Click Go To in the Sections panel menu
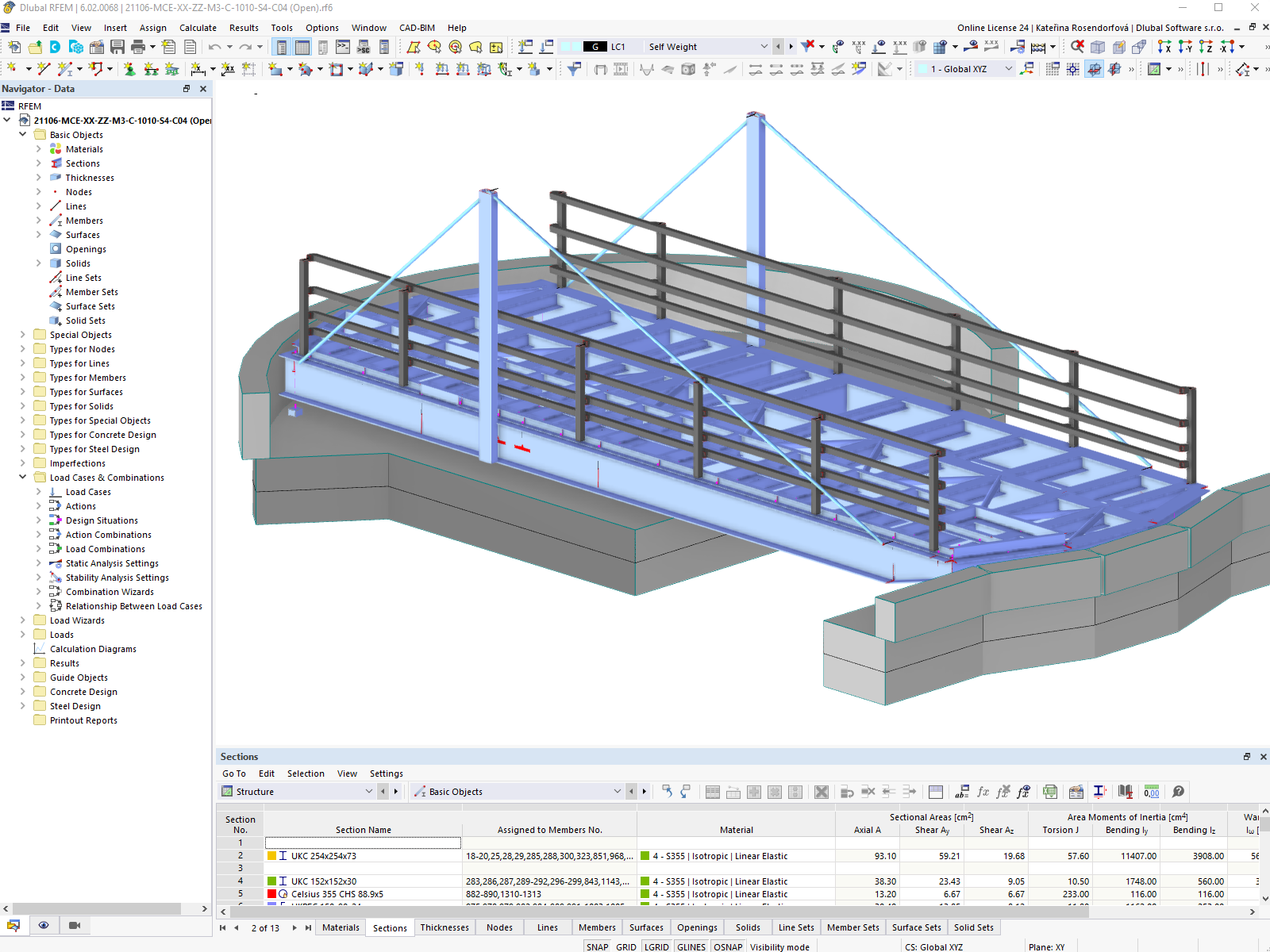This screenshot has height=952, width=1270. 234,773
